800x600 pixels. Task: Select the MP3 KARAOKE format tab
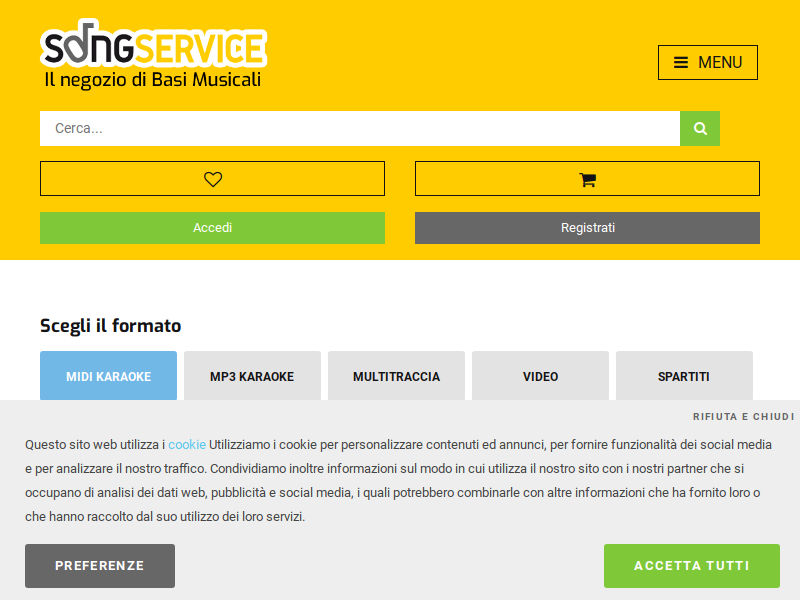click(253, 376)
